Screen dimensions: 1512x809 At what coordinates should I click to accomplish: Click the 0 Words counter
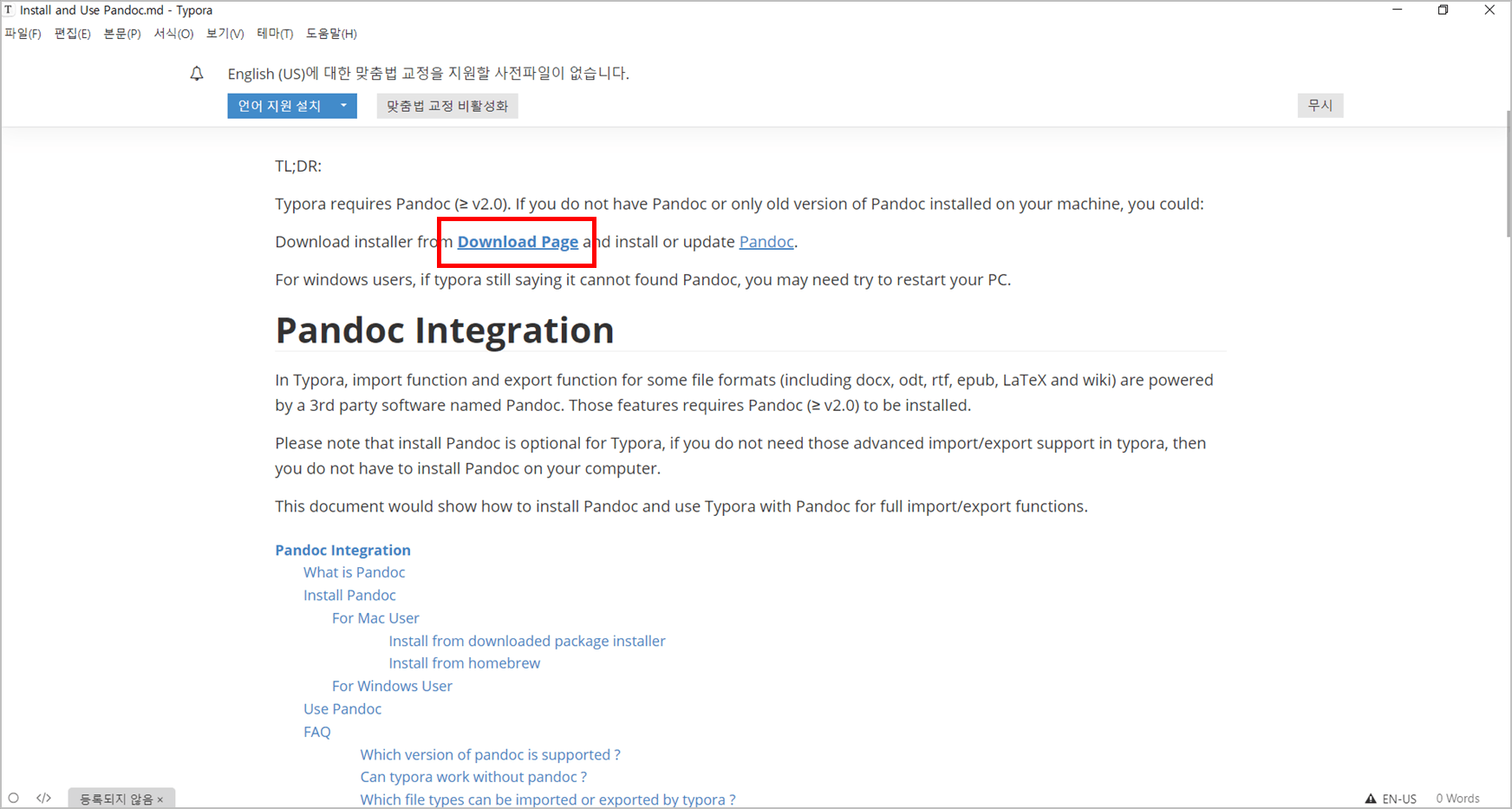tap(1457, 799)
